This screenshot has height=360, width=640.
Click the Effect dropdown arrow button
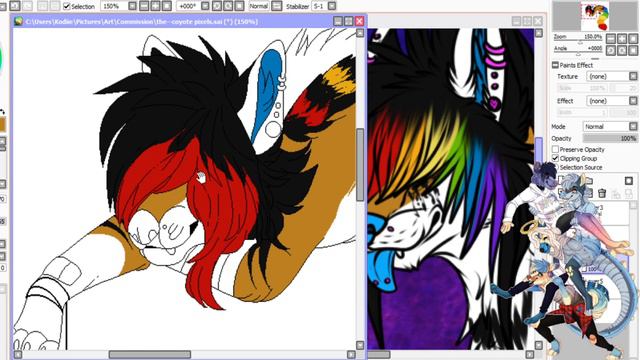[633, 100]
